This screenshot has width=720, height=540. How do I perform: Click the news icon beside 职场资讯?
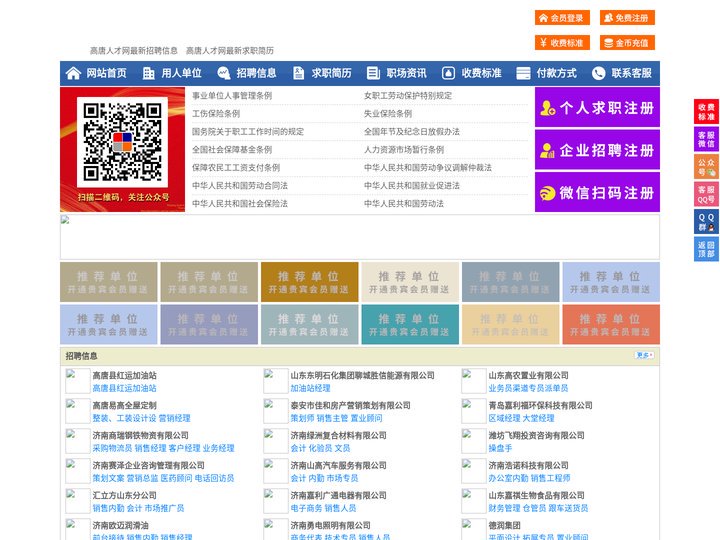373,73
